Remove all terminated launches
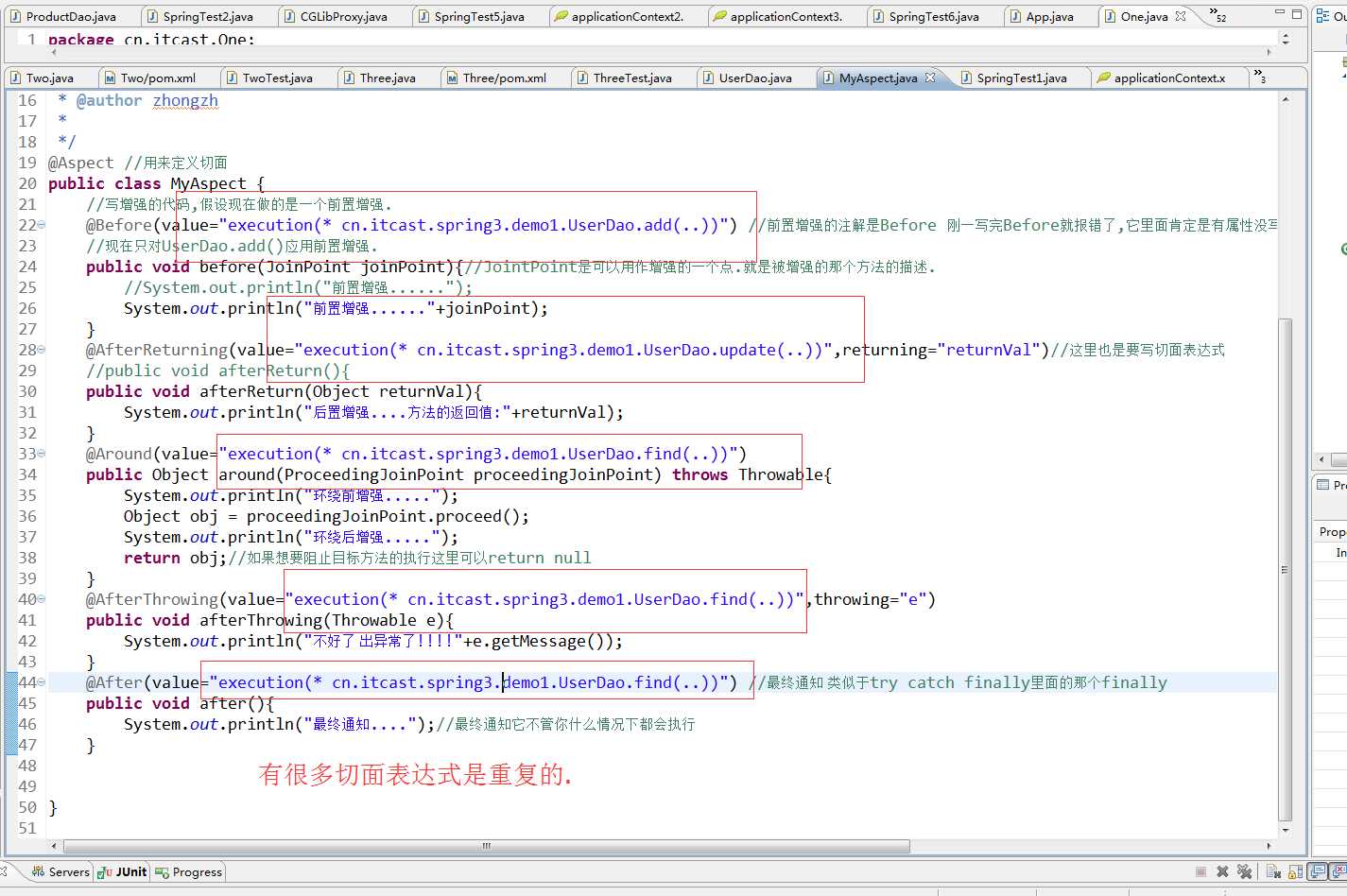Image resolution: width=1347 pixels, height=896 pixels. [1244, 871]
